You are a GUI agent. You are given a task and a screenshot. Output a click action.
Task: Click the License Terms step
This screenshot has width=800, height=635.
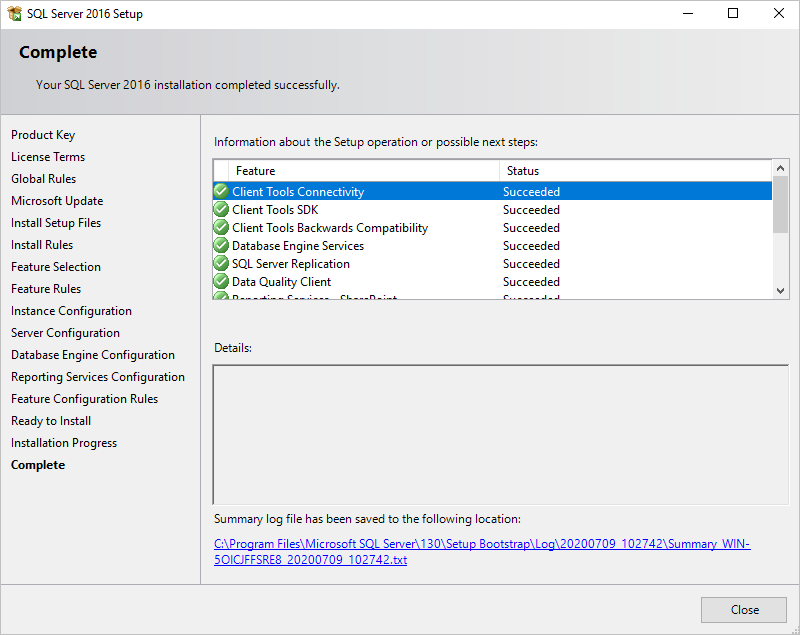(48, 157)
